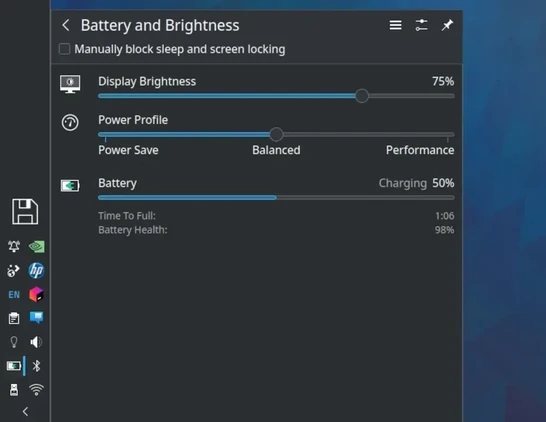This screenshot has width=546, height=422.
Task: Set power profile to Power Save
Action: (128, 150)
